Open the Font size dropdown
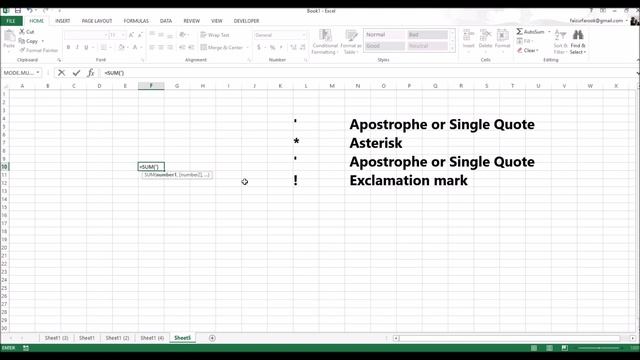 [x=123, y=35]
